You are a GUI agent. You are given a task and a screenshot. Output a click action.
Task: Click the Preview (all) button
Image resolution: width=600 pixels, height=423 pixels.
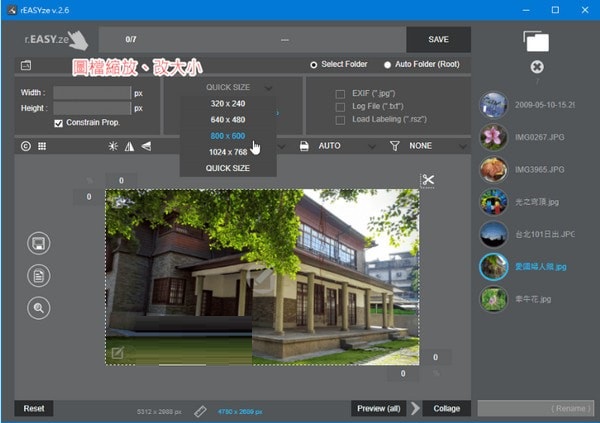coord(378,408)
